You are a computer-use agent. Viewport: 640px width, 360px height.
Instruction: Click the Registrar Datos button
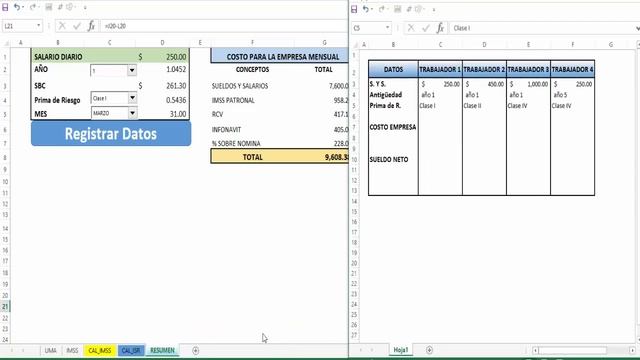[111, 133]
